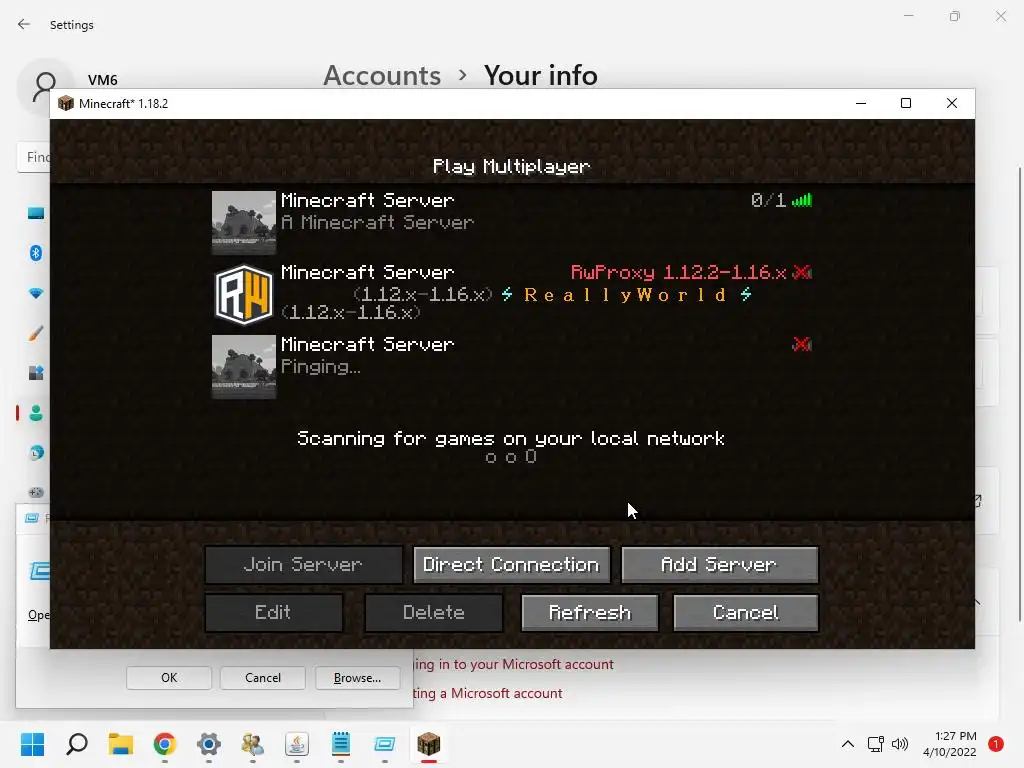Click green signal bars of first server

pos(801,200)
